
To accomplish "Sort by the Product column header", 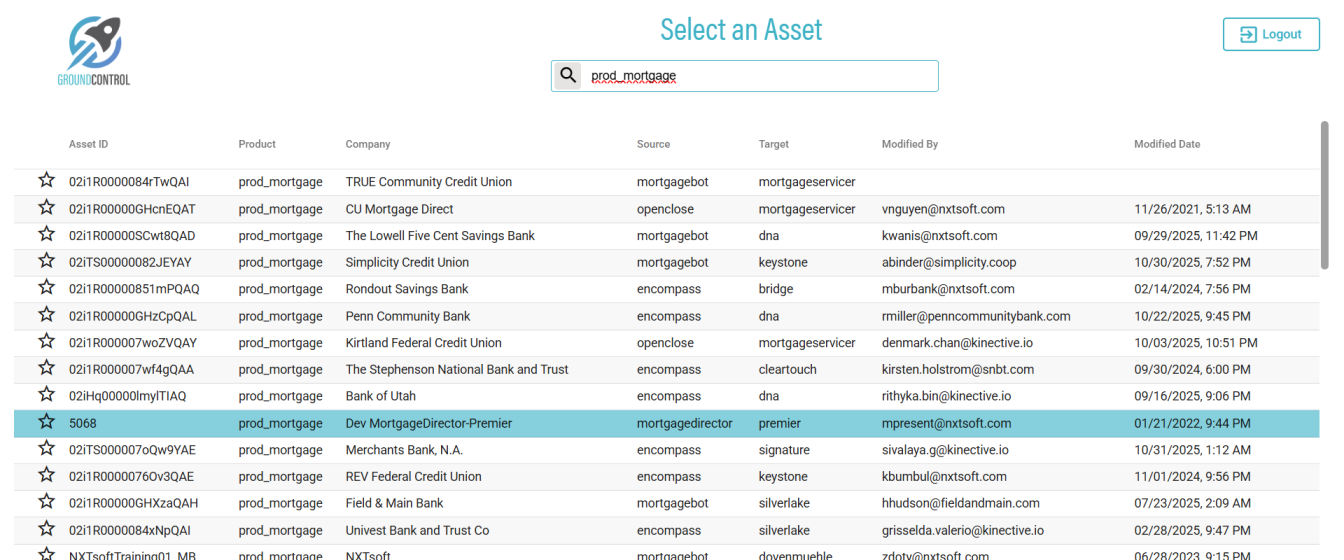I will pos(257,144).
